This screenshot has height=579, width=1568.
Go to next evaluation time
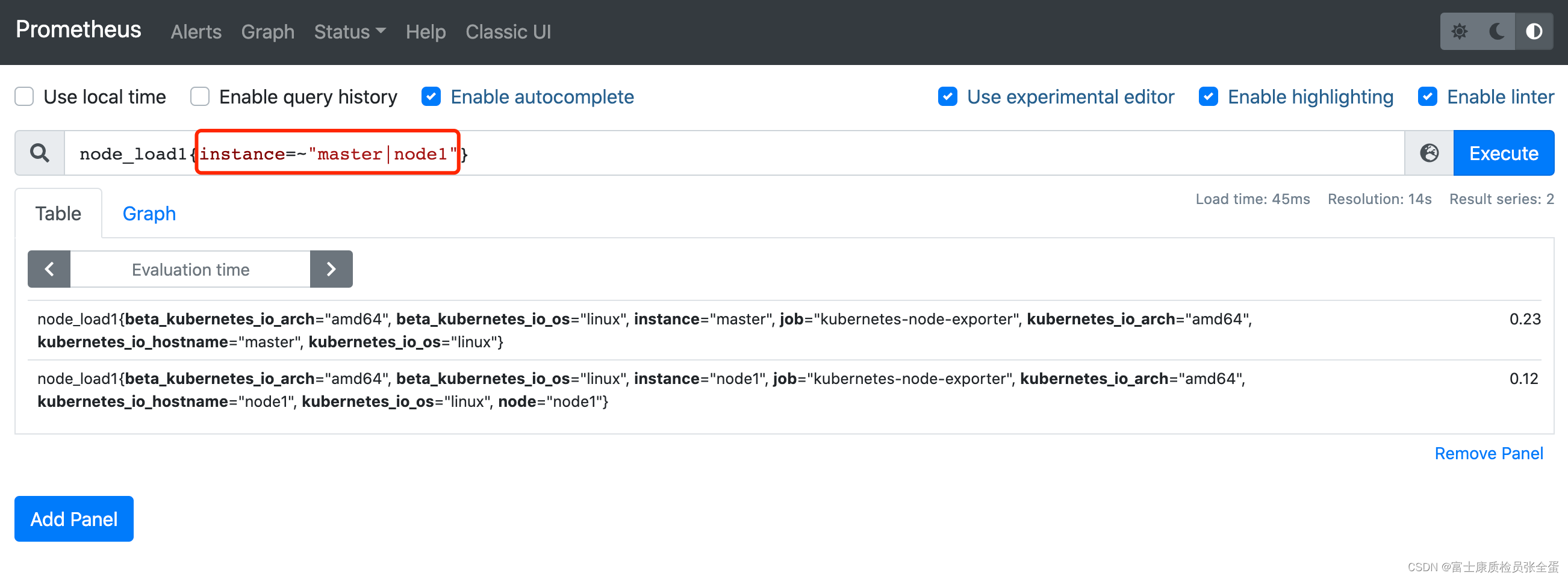point(331,269)
